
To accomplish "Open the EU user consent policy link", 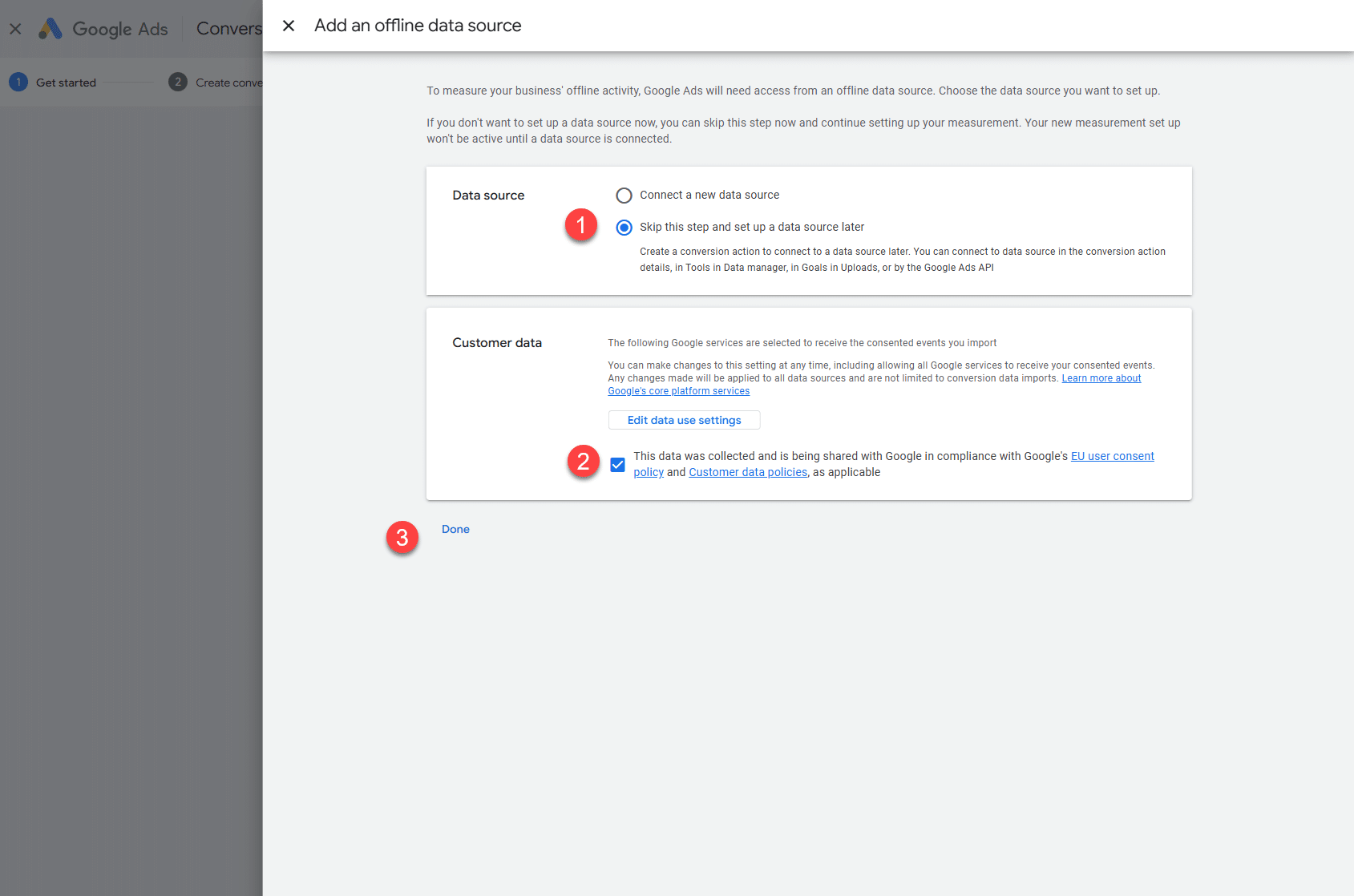I will pos(1112,456).
